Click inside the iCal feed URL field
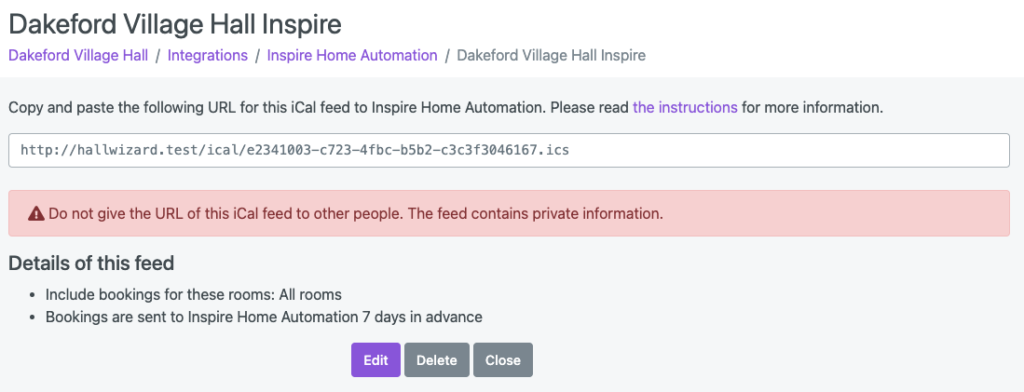The image size is (1024, 392). (509, 150)
